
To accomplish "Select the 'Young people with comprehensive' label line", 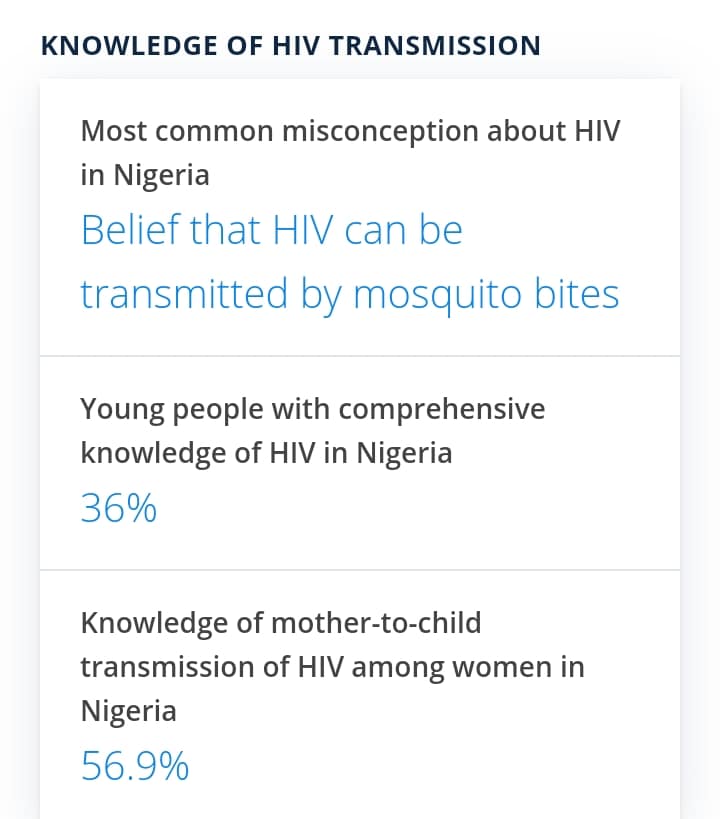I will click(312, 408).
